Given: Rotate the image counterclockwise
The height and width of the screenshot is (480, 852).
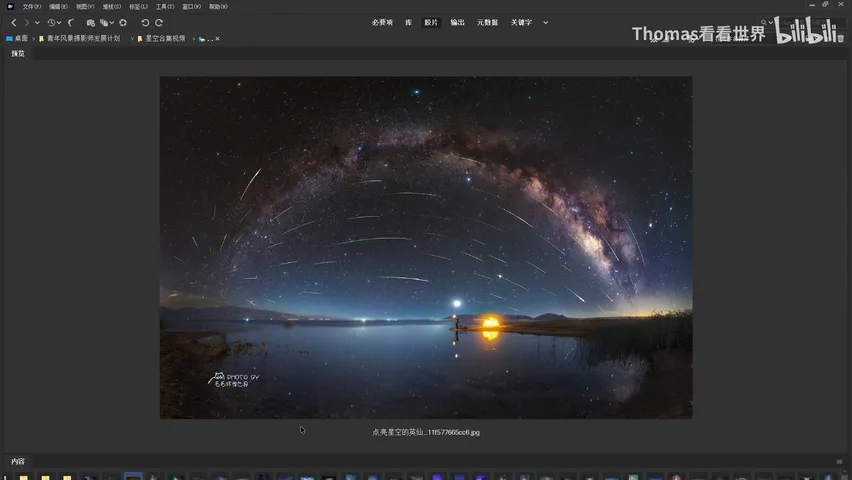Looking at the screenshot, I should (145, 23).
